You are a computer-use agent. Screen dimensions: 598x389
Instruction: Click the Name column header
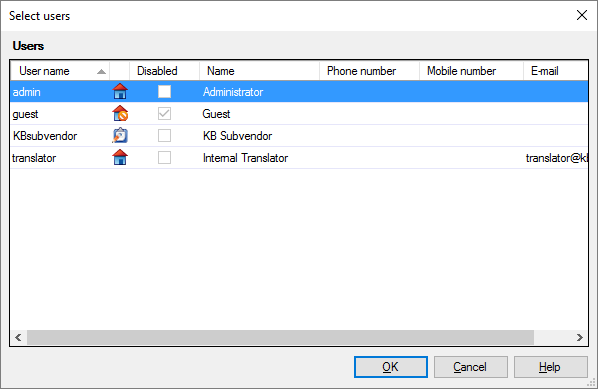tap(259, 71)
